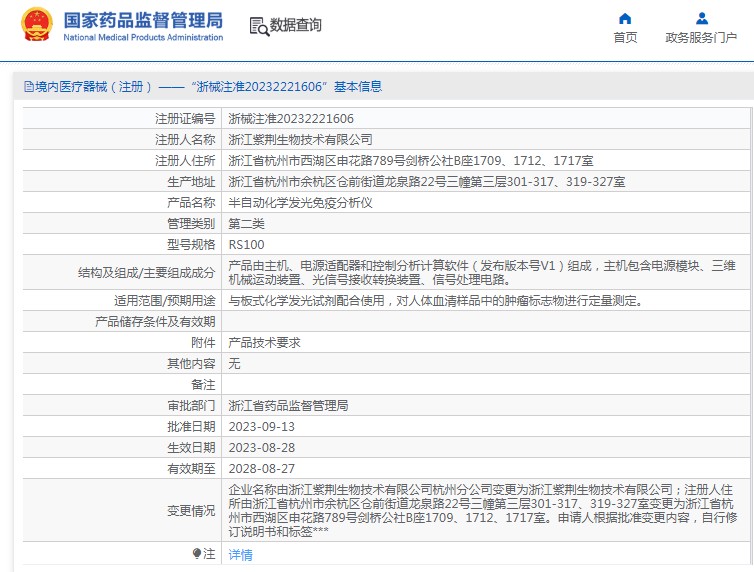The height and width of the screenshot is (572, 754).
Task: Click the 数据查询 magnifier document icon
Action: (258, 26)
